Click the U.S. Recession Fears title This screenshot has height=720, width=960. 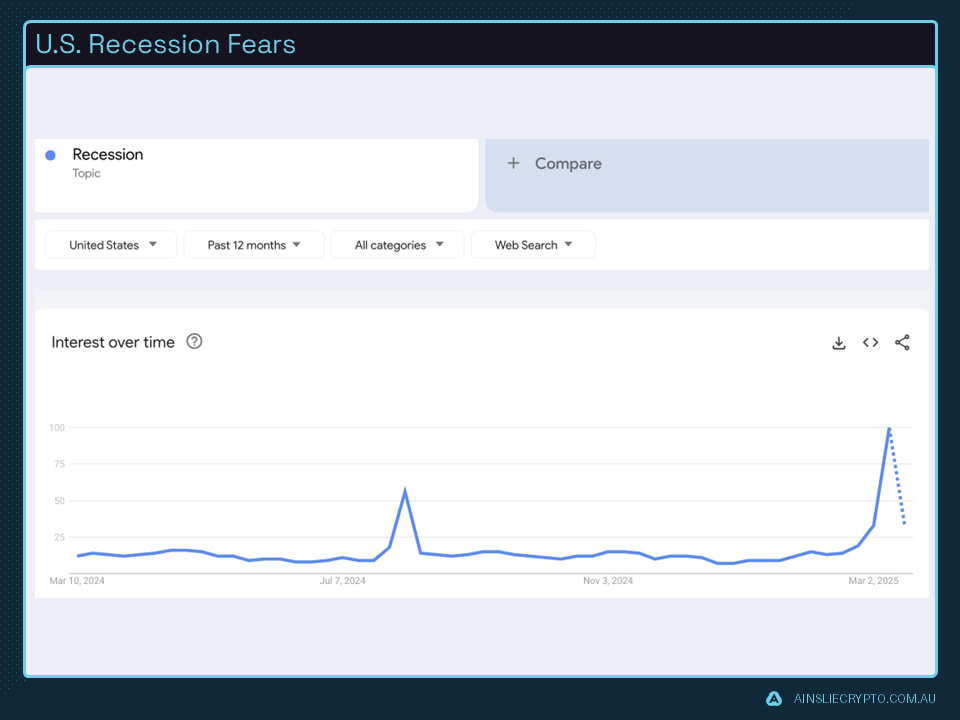[x=165, y=44]
